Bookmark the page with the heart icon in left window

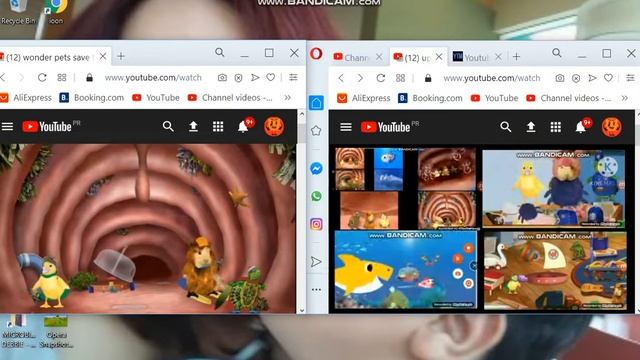coord(271,77)
